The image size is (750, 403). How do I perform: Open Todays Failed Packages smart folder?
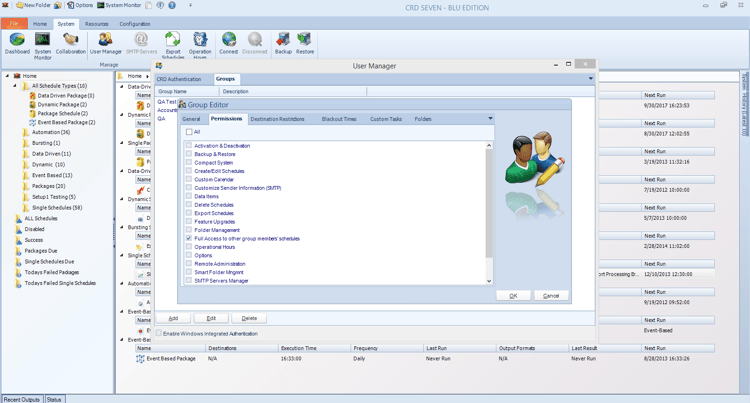point(52,272)
